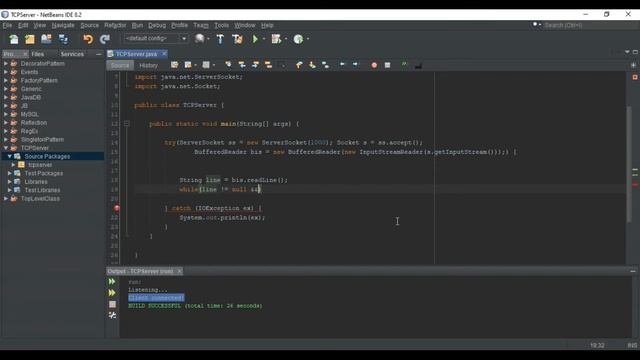Click the Last Edit icon in the editor toolbar
Screen dimensions: 640x360
(174, 65)
